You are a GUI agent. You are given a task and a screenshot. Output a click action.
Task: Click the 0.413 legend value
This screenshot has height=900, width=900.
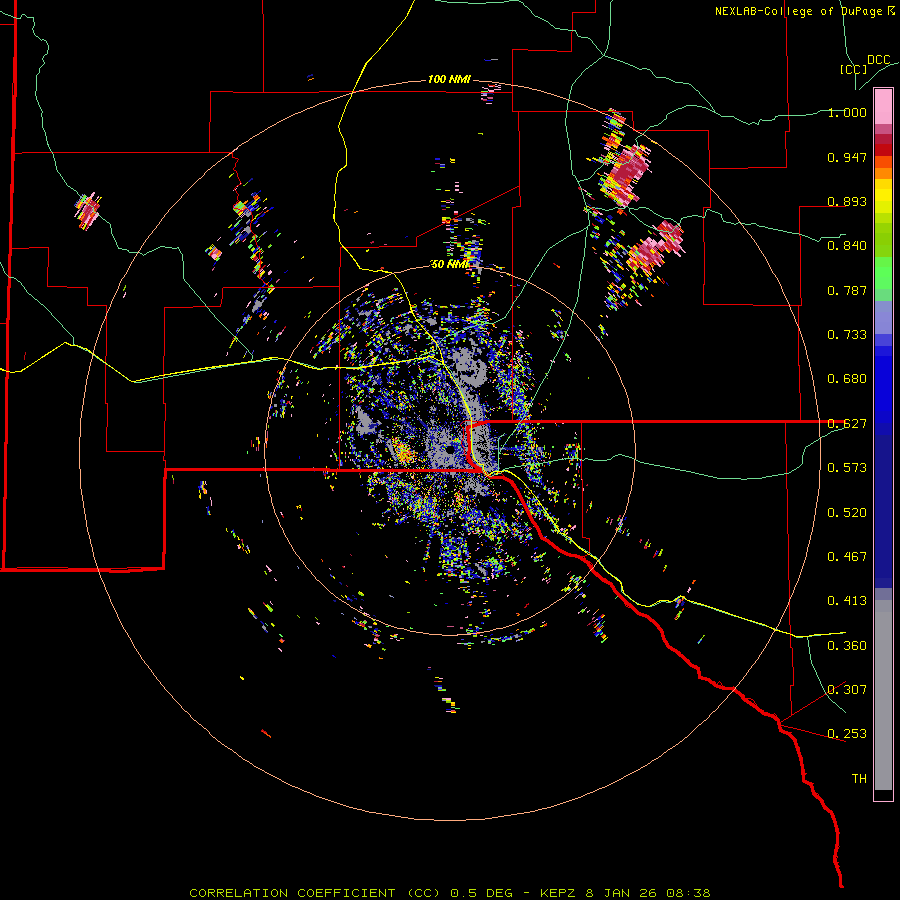pyautogui.click(x=847, y=601)
